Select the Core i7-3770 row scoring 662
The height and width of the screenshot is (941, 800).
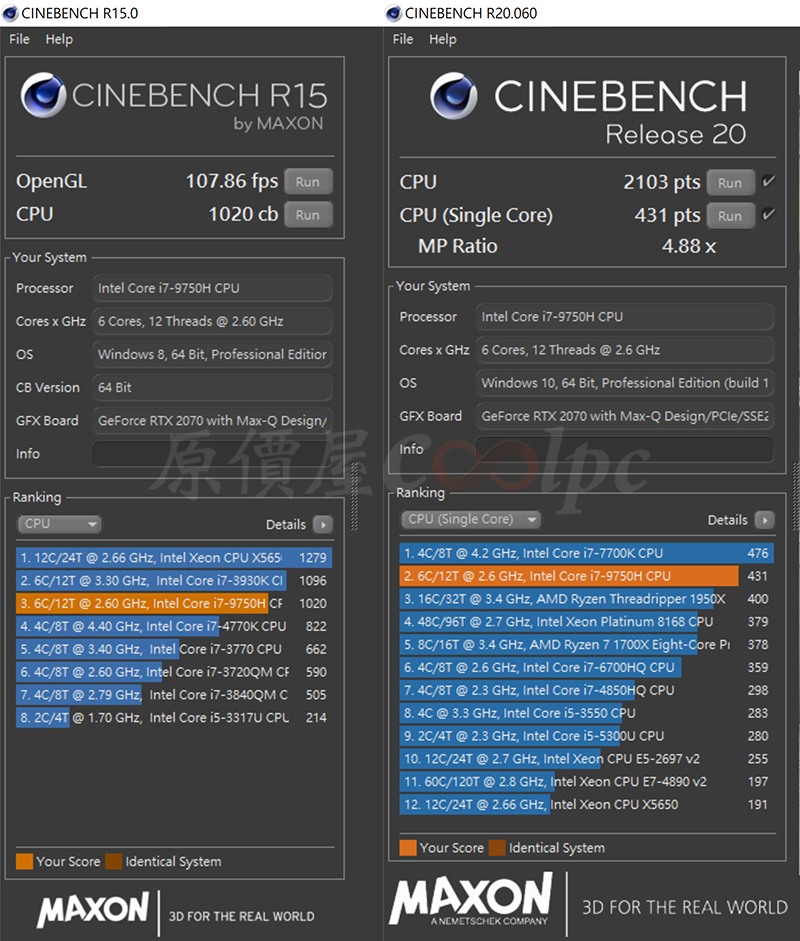174,649
